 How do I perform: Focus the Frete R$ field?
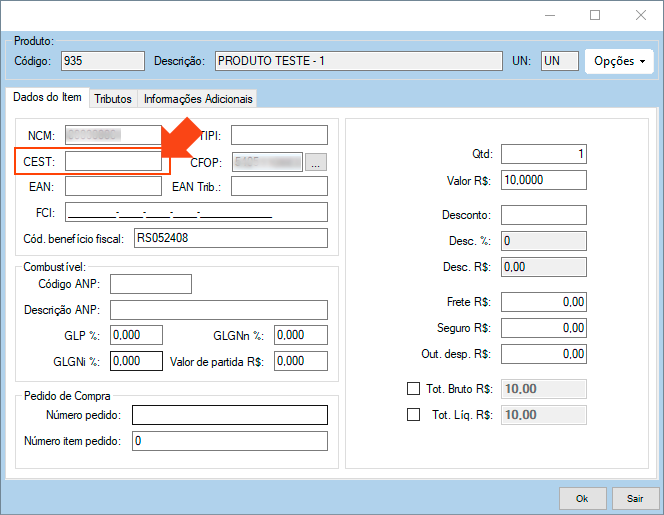click(543, 302)
